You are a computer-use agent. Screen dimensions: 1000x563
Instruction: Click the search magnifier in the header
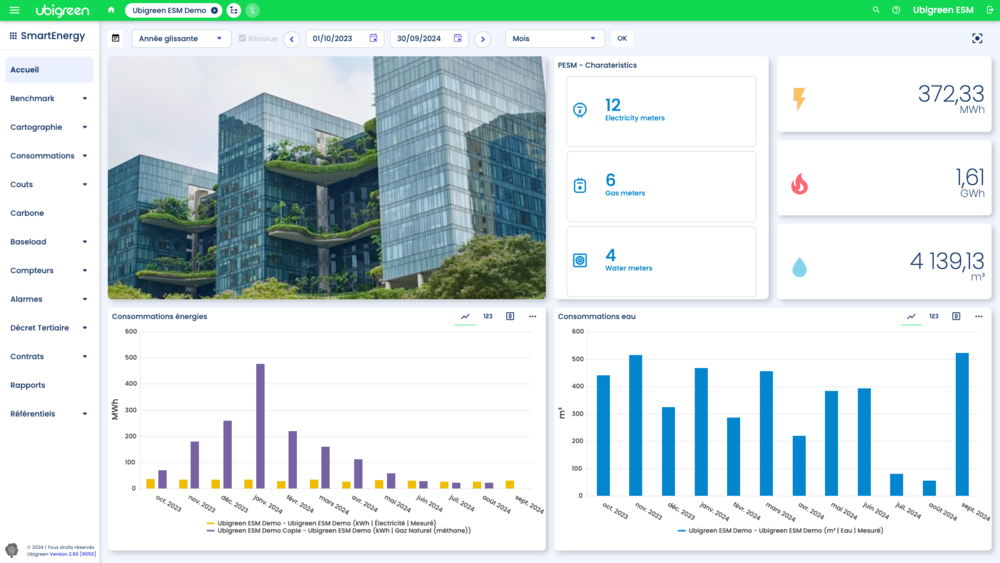(x=876, y=10)
